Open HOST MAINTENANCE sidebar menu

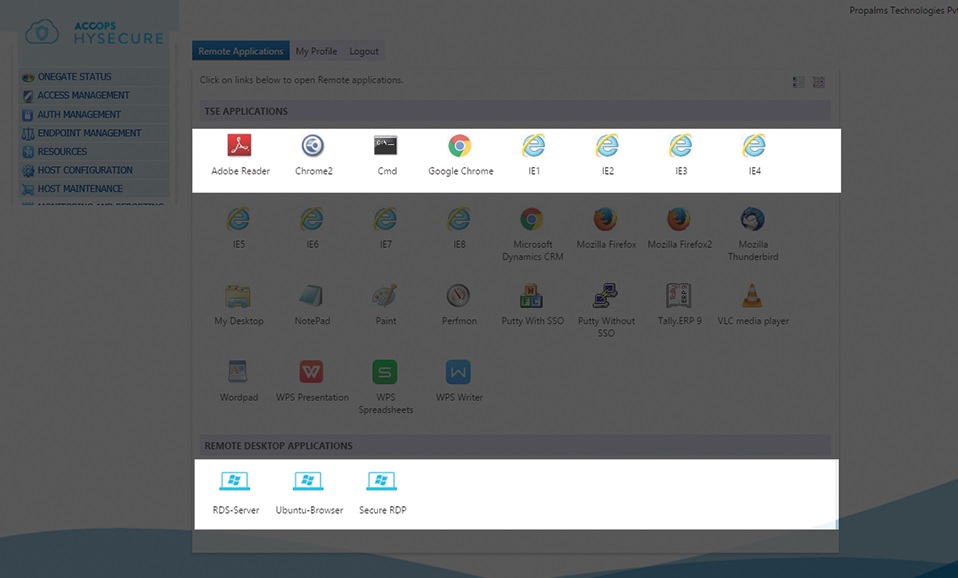pos(94,189)
